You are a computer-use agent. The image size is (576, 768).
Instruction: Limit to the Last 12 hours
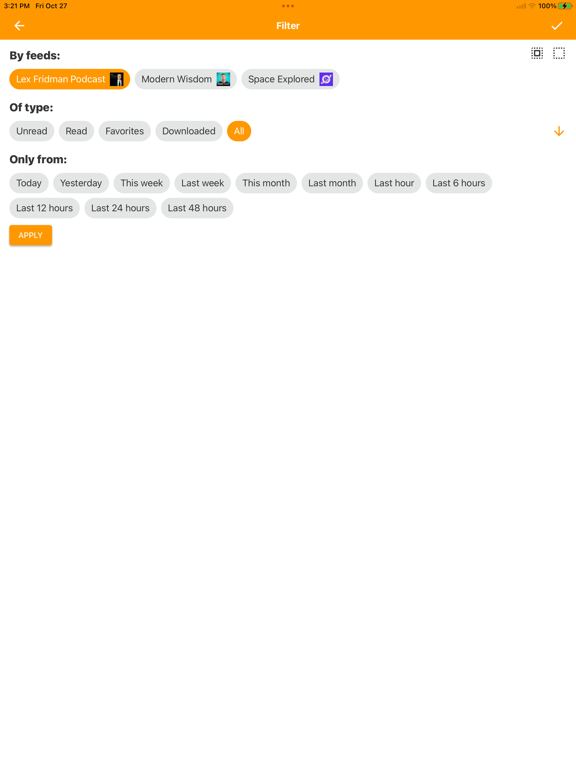[x=45, y=208]
